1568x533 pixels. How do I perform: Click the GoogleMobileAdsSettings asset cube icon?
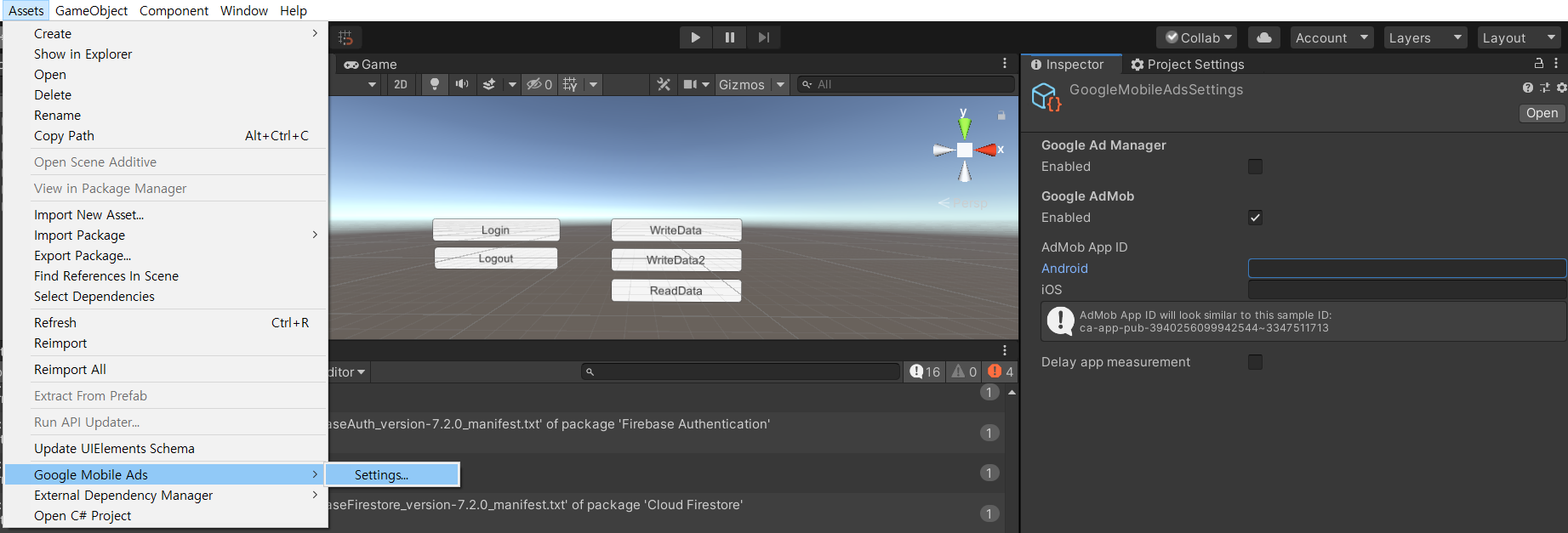(x=1046, y=97)
